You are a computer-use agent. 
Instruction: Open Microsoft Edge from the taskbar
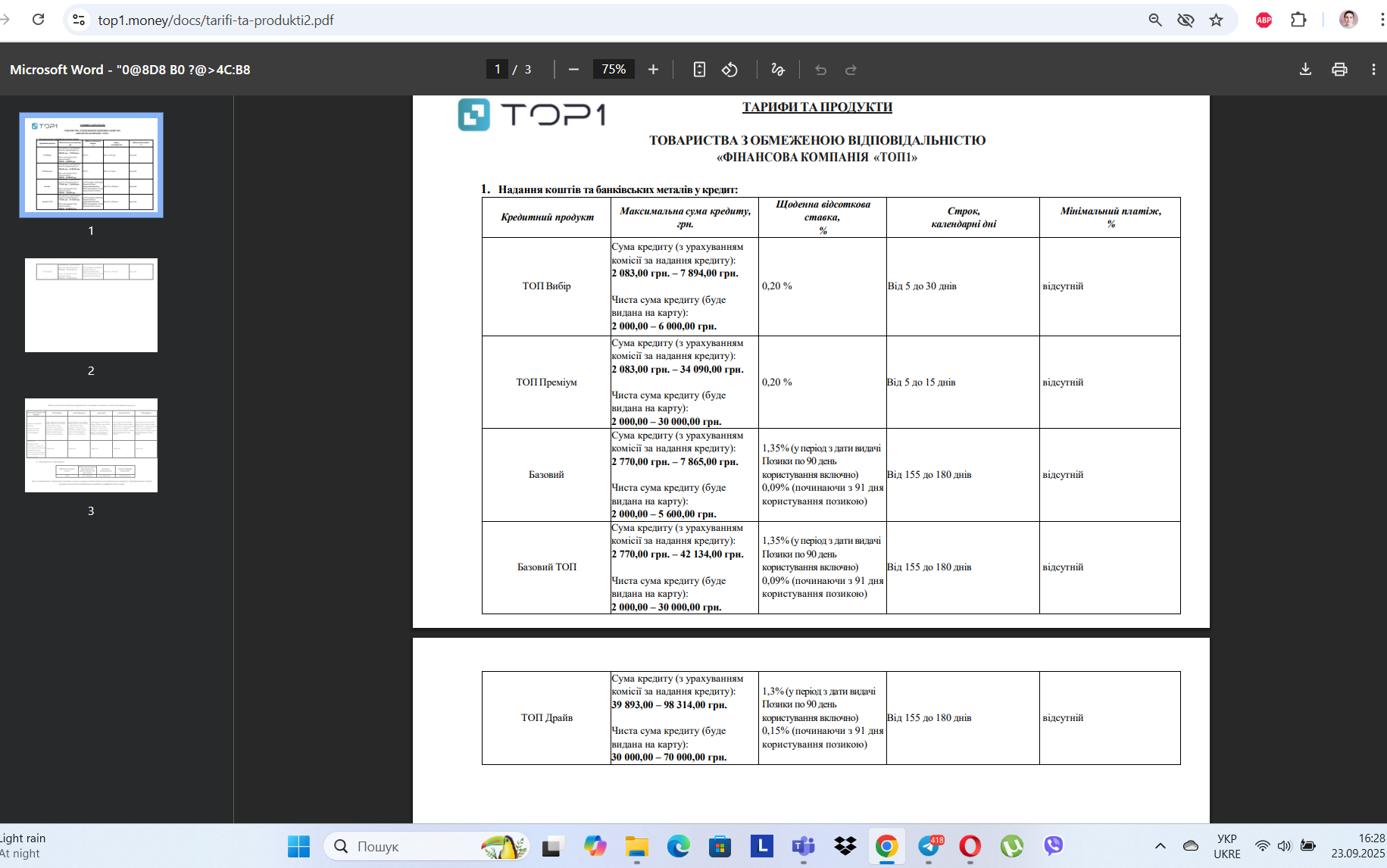coord(679,846)
